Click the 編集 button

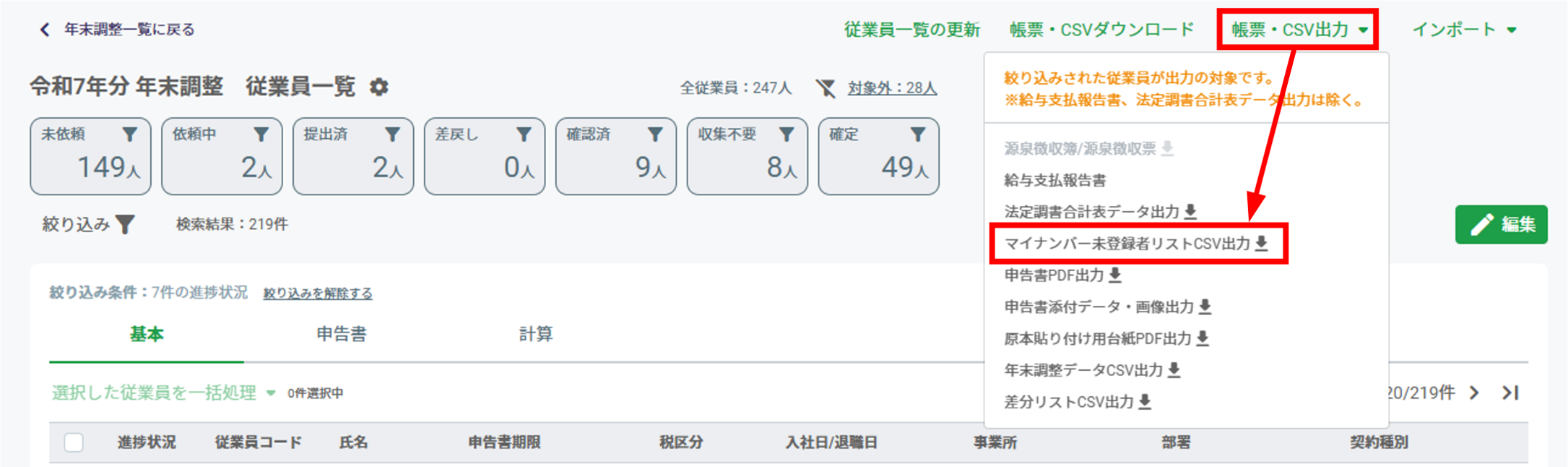pyautogui.click(x=1502, y=224)
